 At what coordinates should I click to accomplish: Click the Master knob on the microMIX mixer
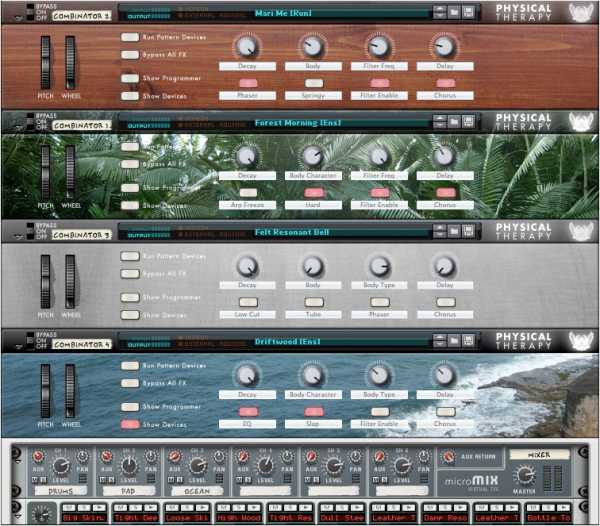tap(524, 475)
